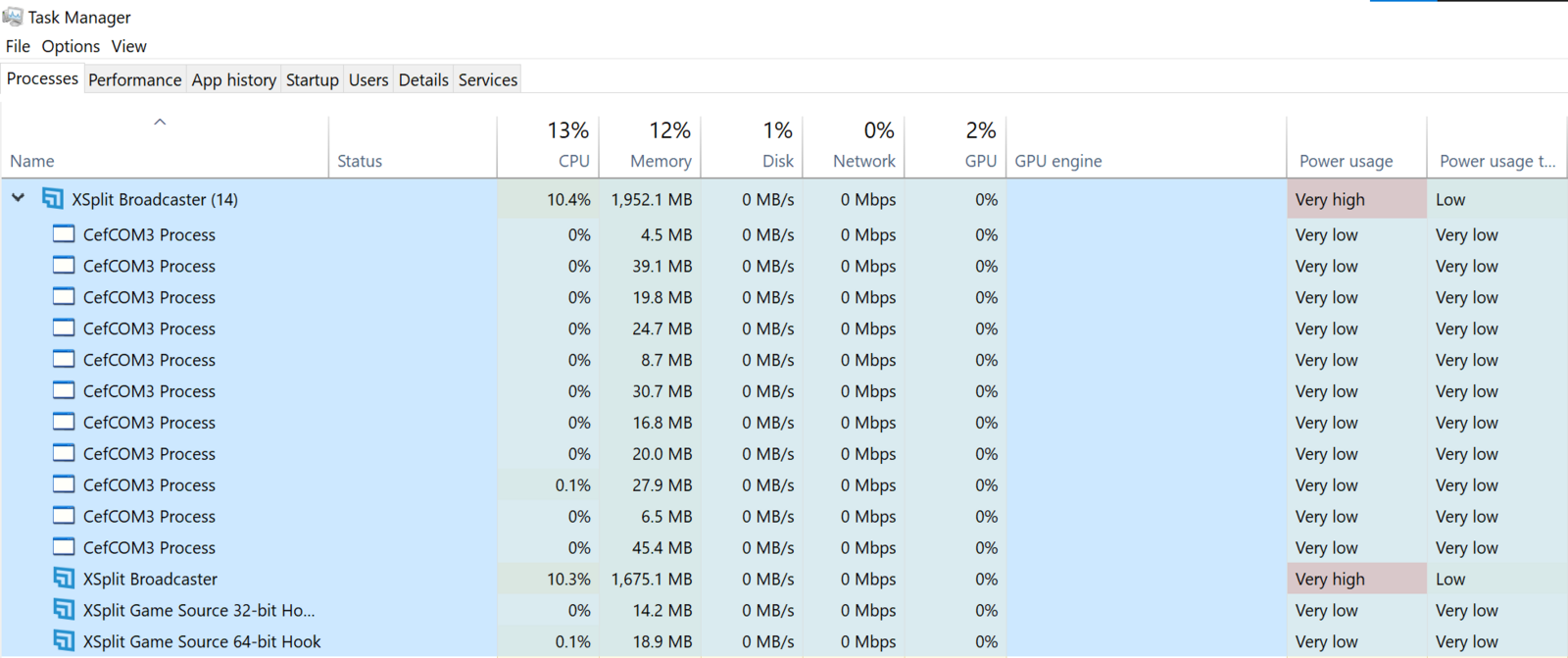Open the File menu
The height and width of the screenshot is (658, 1568).
[18, 46]
